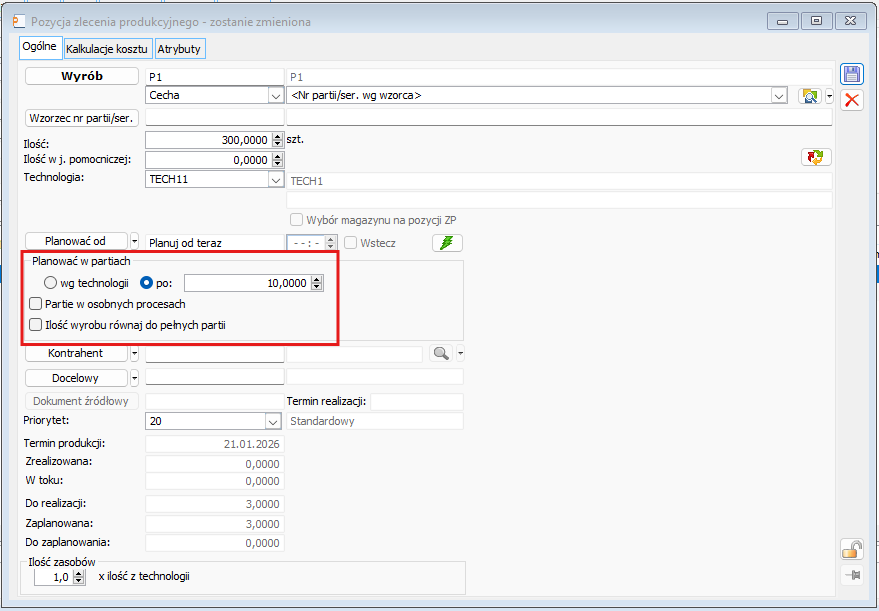Click the magnifier icon beside Kontrahent field
Viewport: 879px width, 611px height.
(x=440, y=353)
